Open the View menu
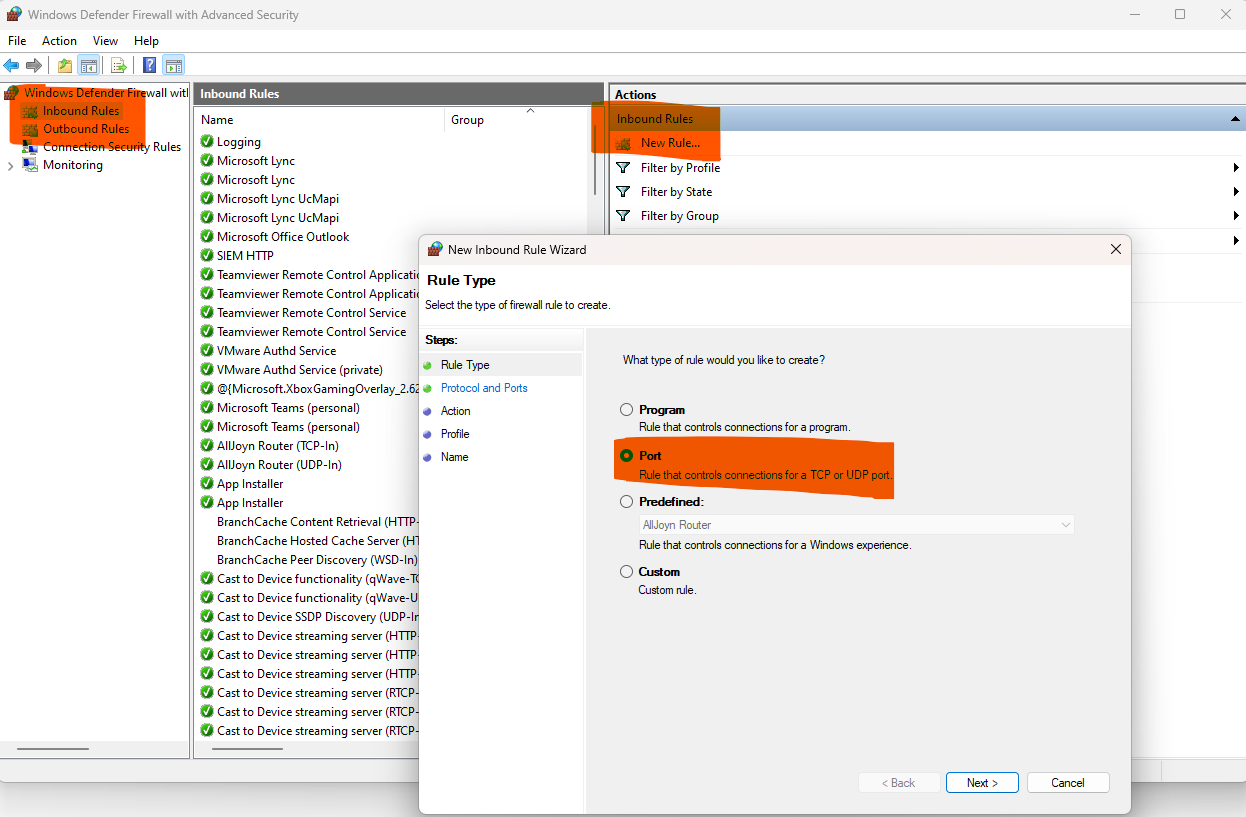The width and height of the screenshot is (1246, 817). 105,41
